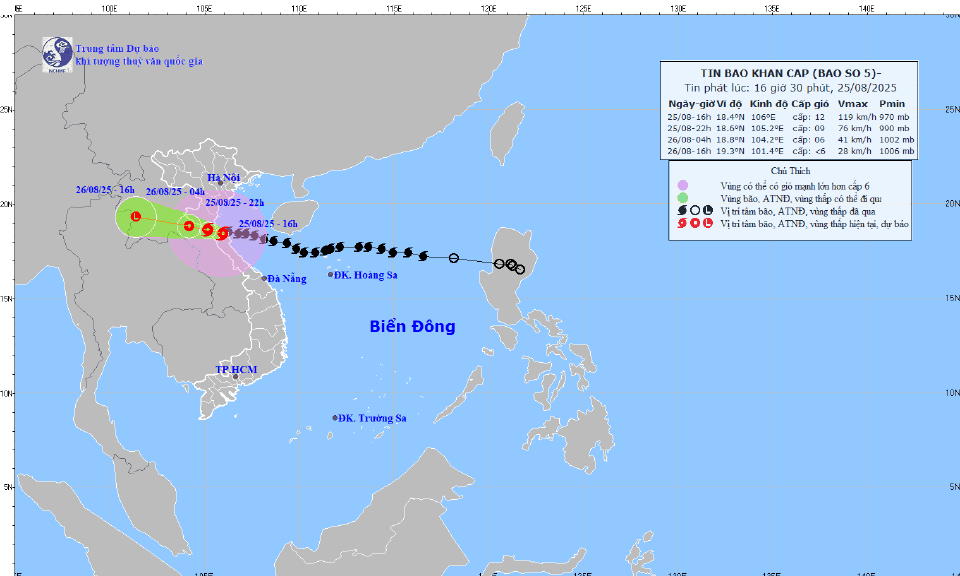Click the red storm symbol in the legend
This screenshot has width=960, height=576.
click(x=683, y=223)
